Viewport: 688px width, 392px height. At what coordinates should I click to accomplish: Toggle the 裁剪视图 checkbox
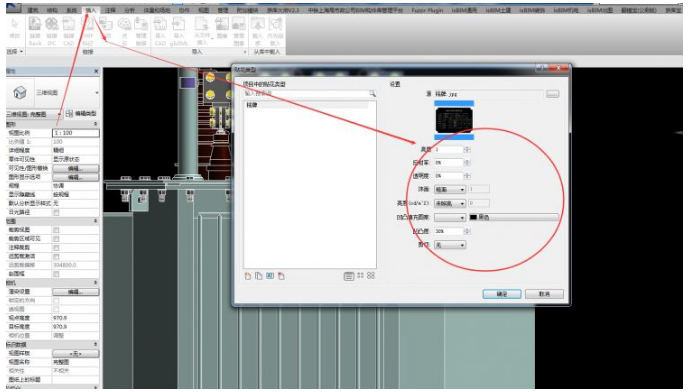(x=56, y=230)
